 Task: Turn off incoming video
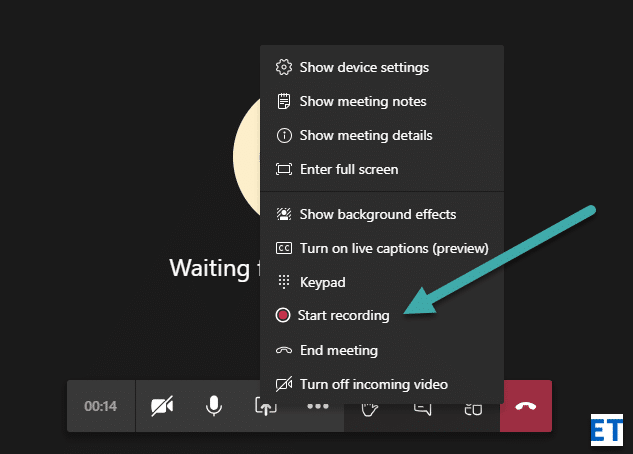[373, 384]
